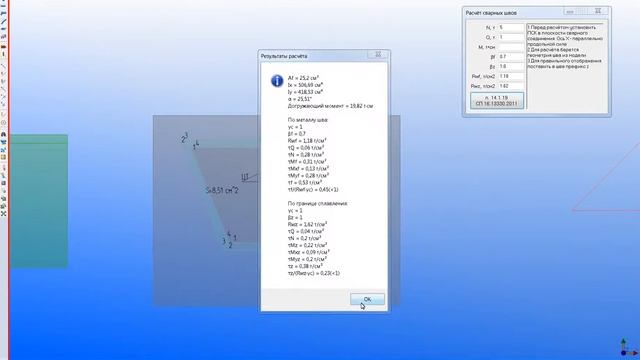The width and height of the screenshot is (640, 360).
Task: Click the coordinate axes icon in viewport corner
Action: [628, 347]
